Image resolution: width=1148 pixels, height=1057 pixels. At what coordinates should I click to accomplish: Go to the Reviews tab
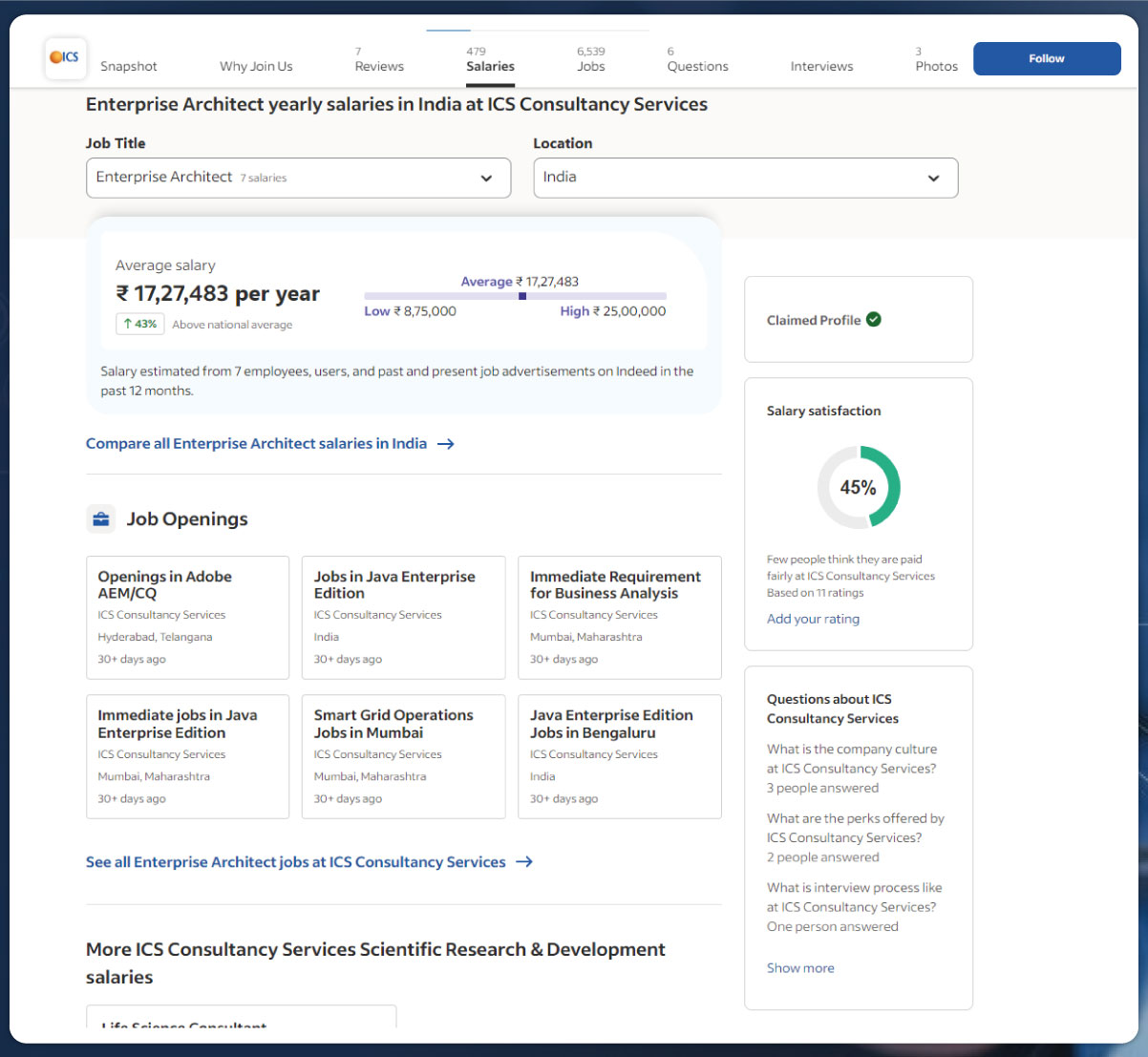(379, 59)
